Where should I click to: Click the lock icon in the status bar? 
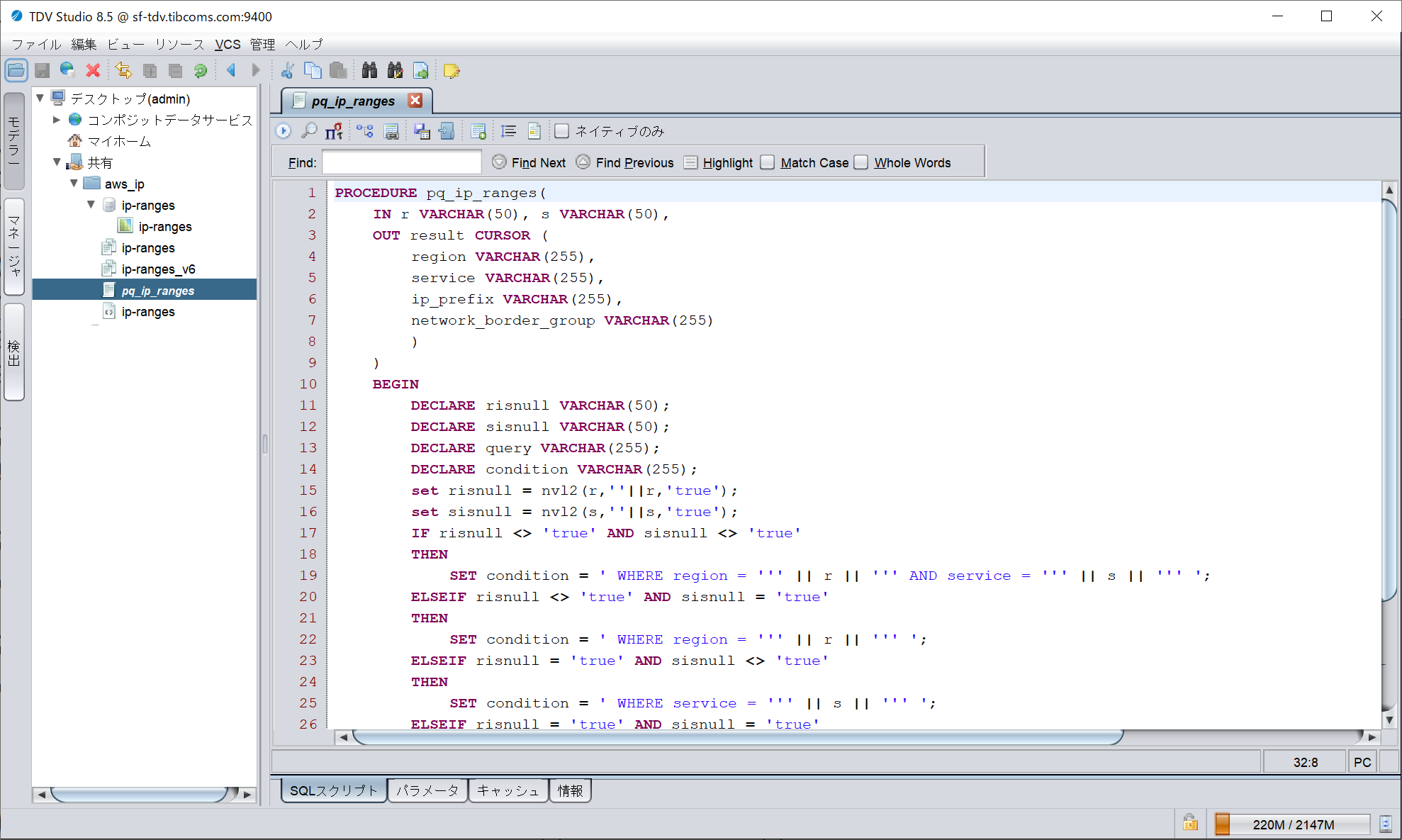[1190, 822]
